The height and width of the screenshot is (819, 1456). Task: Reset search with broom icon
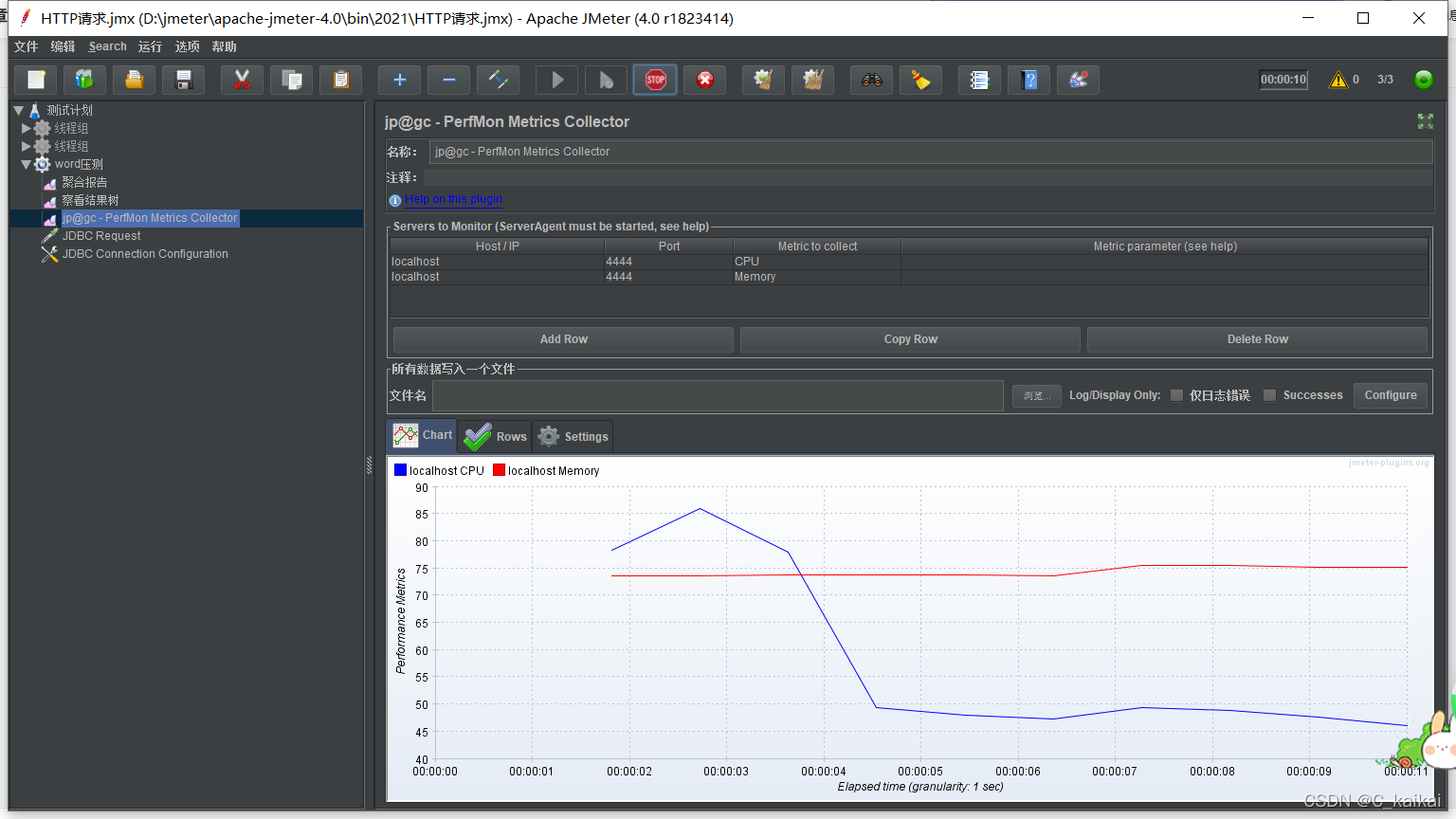(x=920, y=80)
